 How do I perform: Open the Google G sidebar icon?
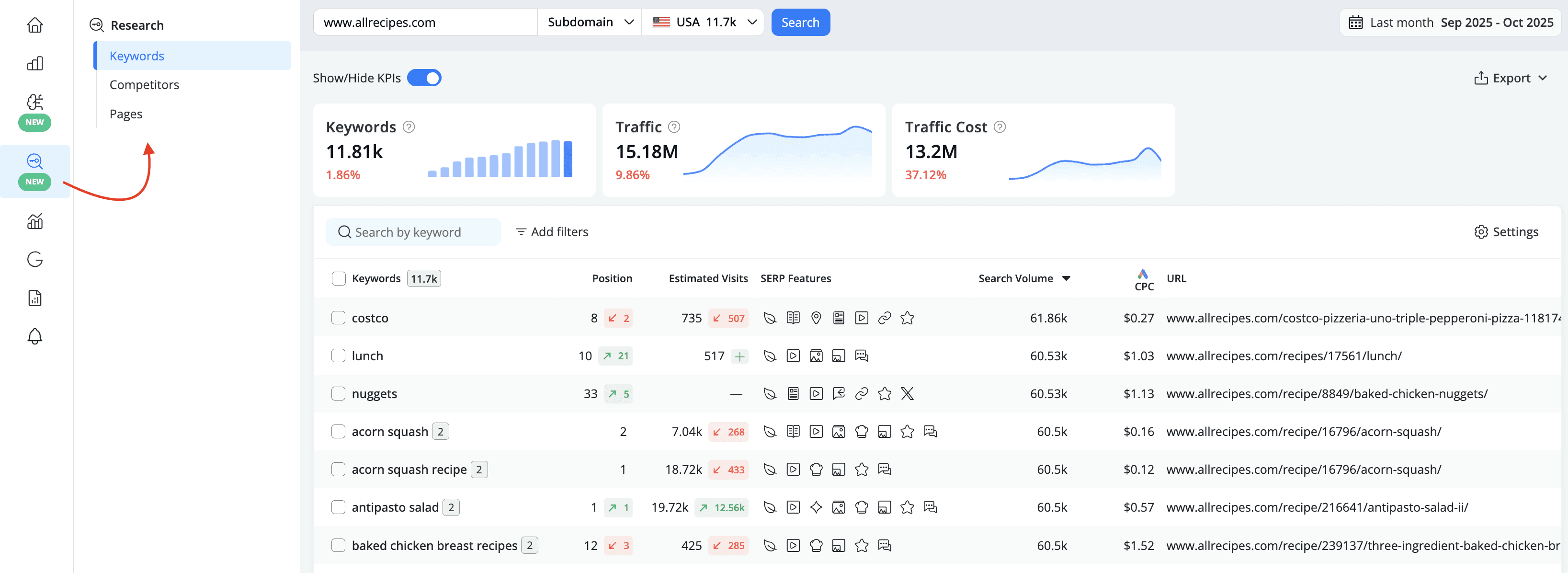[x=34, y=259]
